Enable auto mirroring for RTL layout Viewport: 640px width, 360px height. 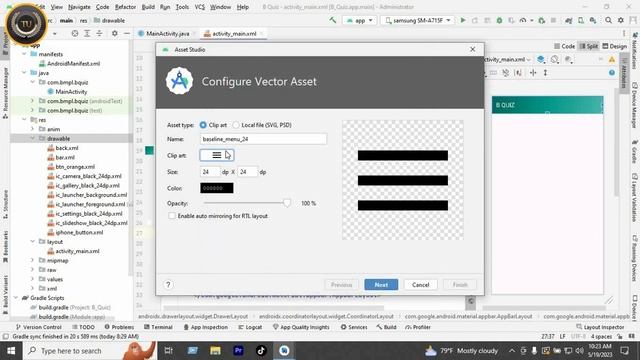[172, 216]
